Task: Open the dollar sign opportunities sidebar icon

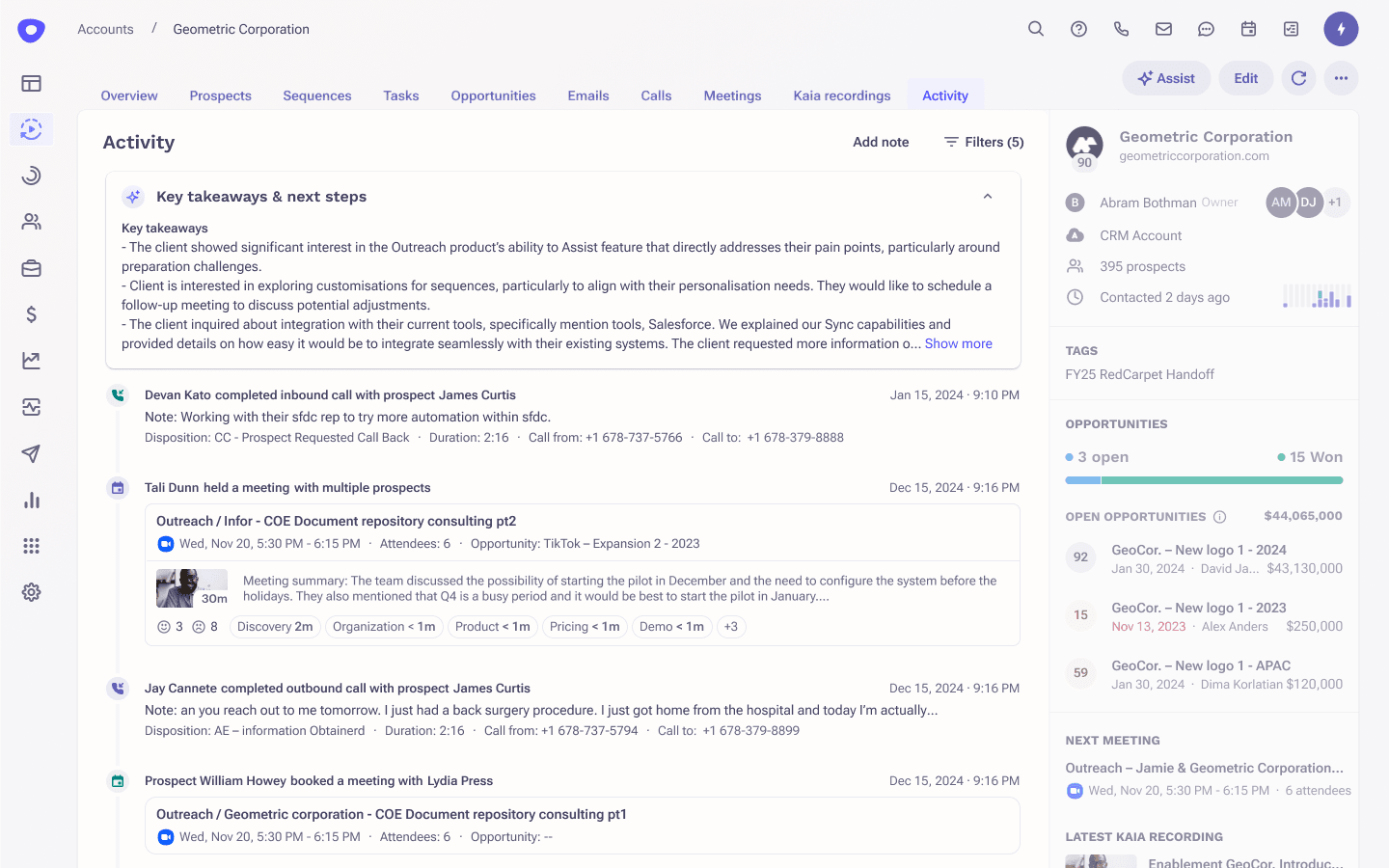Action: click(x=31, y=314)
